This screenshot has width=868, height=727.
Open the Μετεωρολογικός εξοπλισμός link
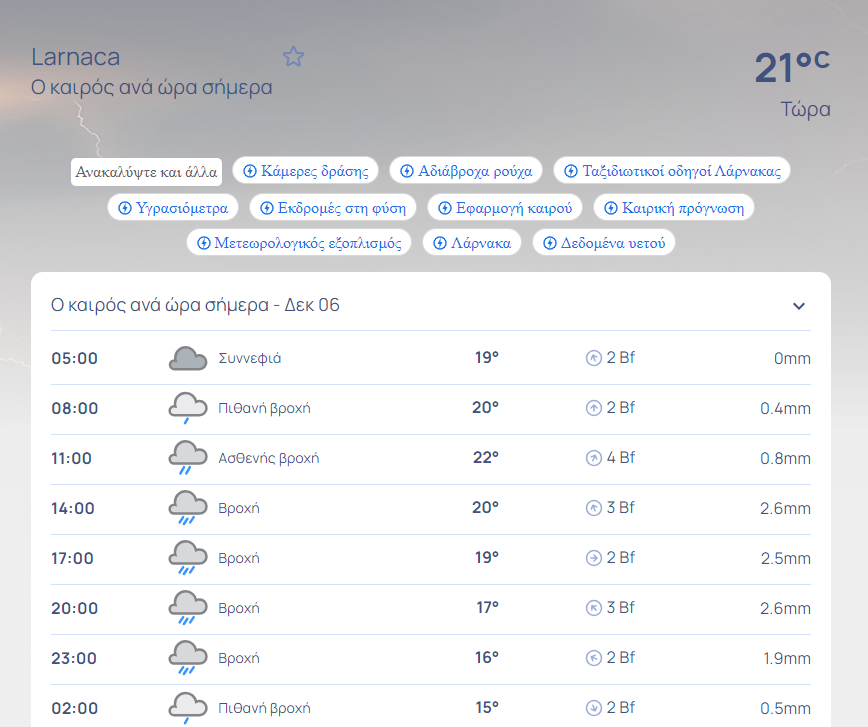coord(299,243)
